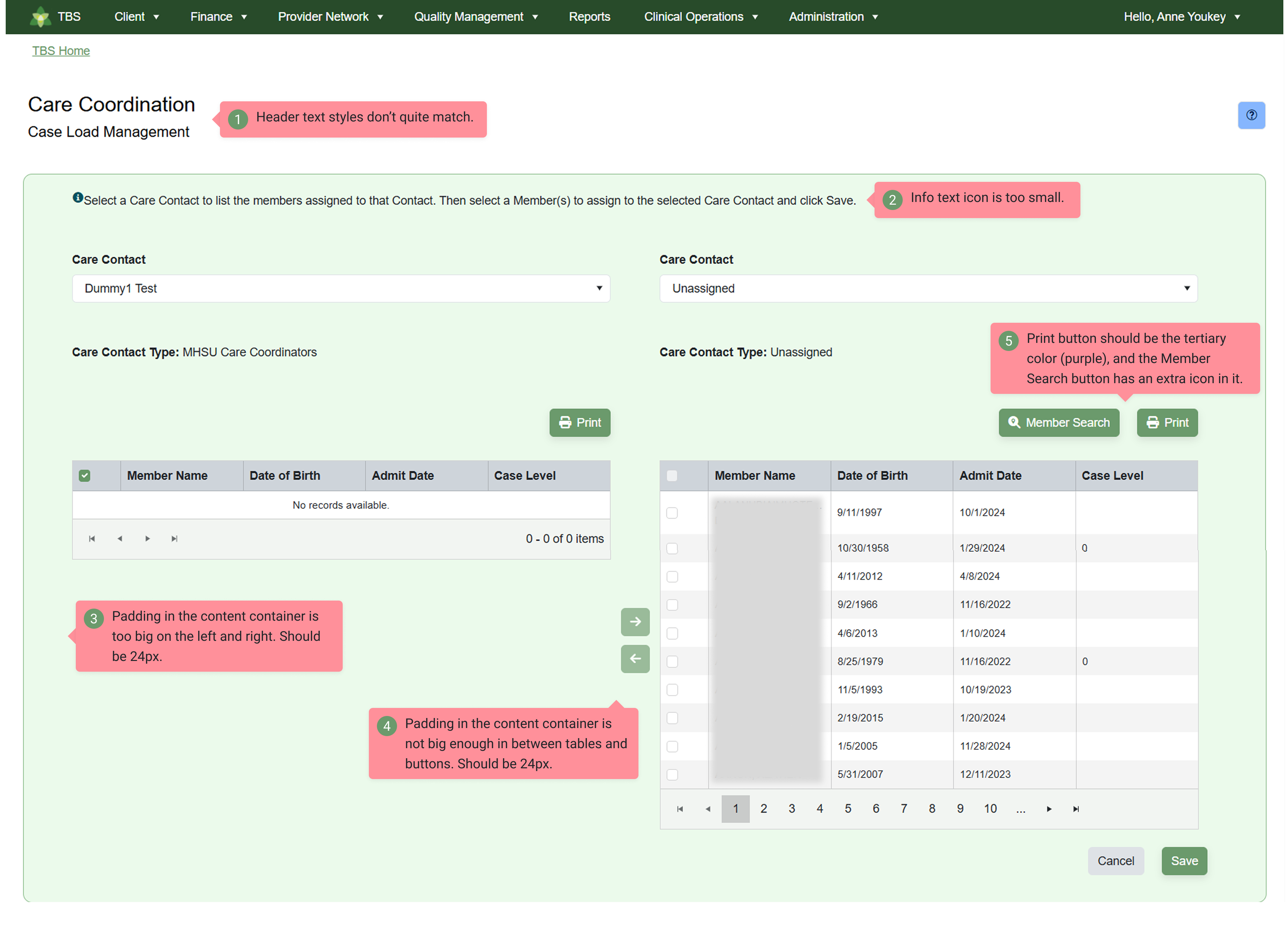This screenshot has height=926, width=1288.
Task: Open the Dummy1 Test Care Contact dropdown
Action: coord(341,289)
